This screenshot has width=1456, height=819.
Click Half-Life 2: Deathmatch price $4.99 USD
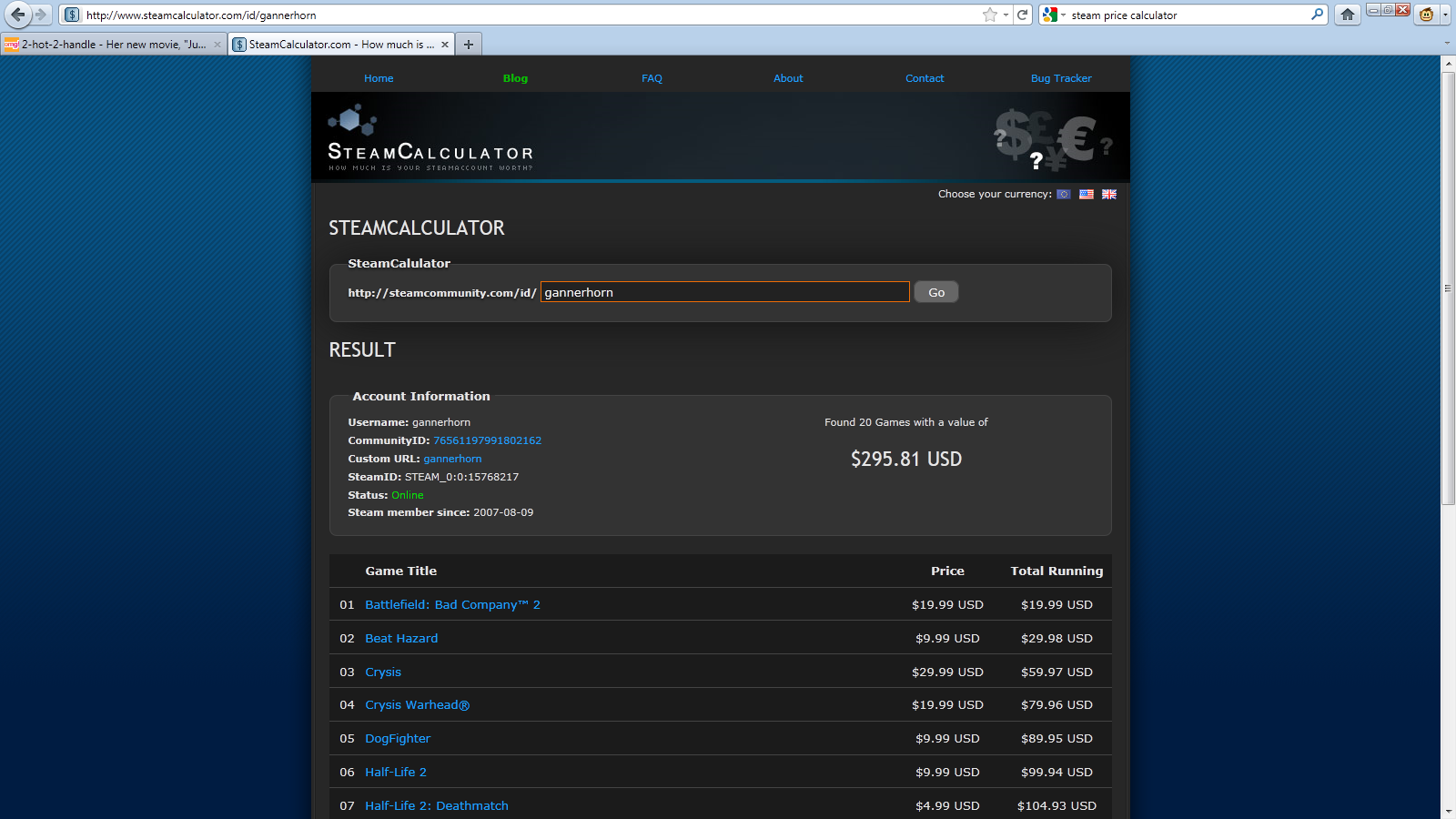click(x=947, y=806)
